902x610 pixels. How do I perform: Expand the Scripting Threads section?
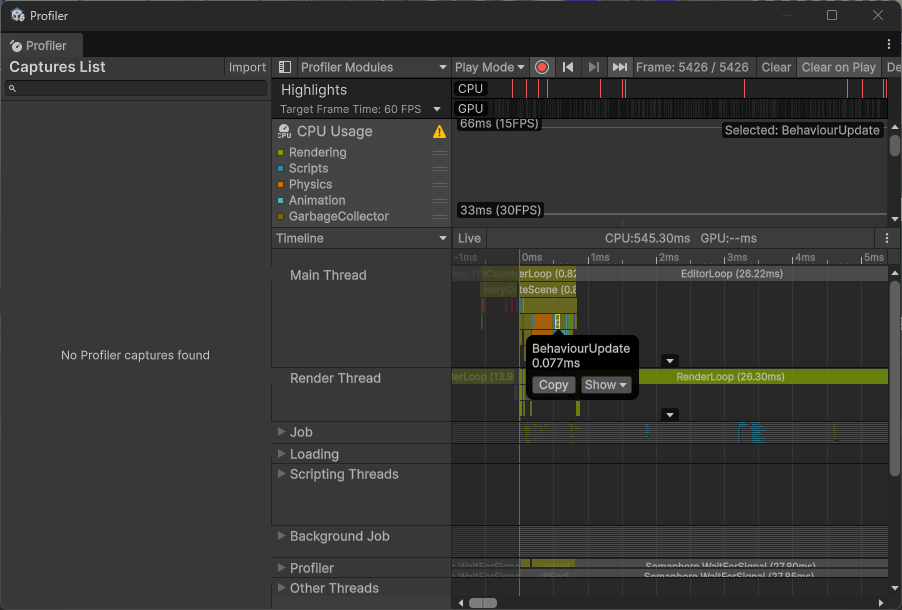click(281, 474)
